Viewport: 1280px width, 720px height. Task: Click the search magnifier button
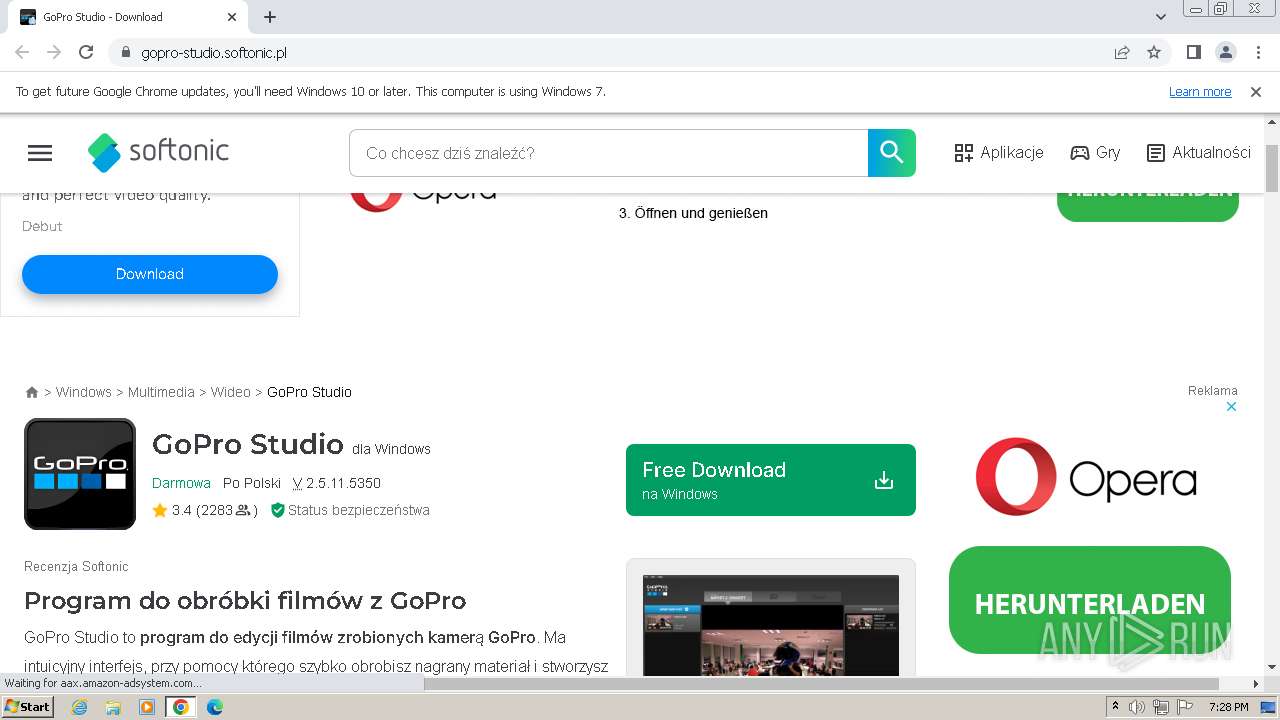891,153
